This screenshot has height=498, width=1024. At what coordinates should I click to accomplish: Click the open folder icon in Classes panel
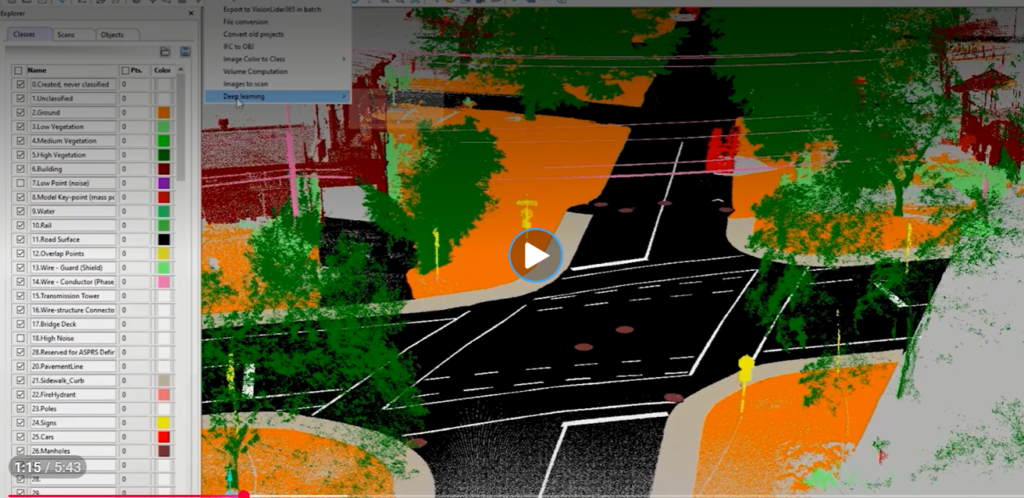pos(165,51)
